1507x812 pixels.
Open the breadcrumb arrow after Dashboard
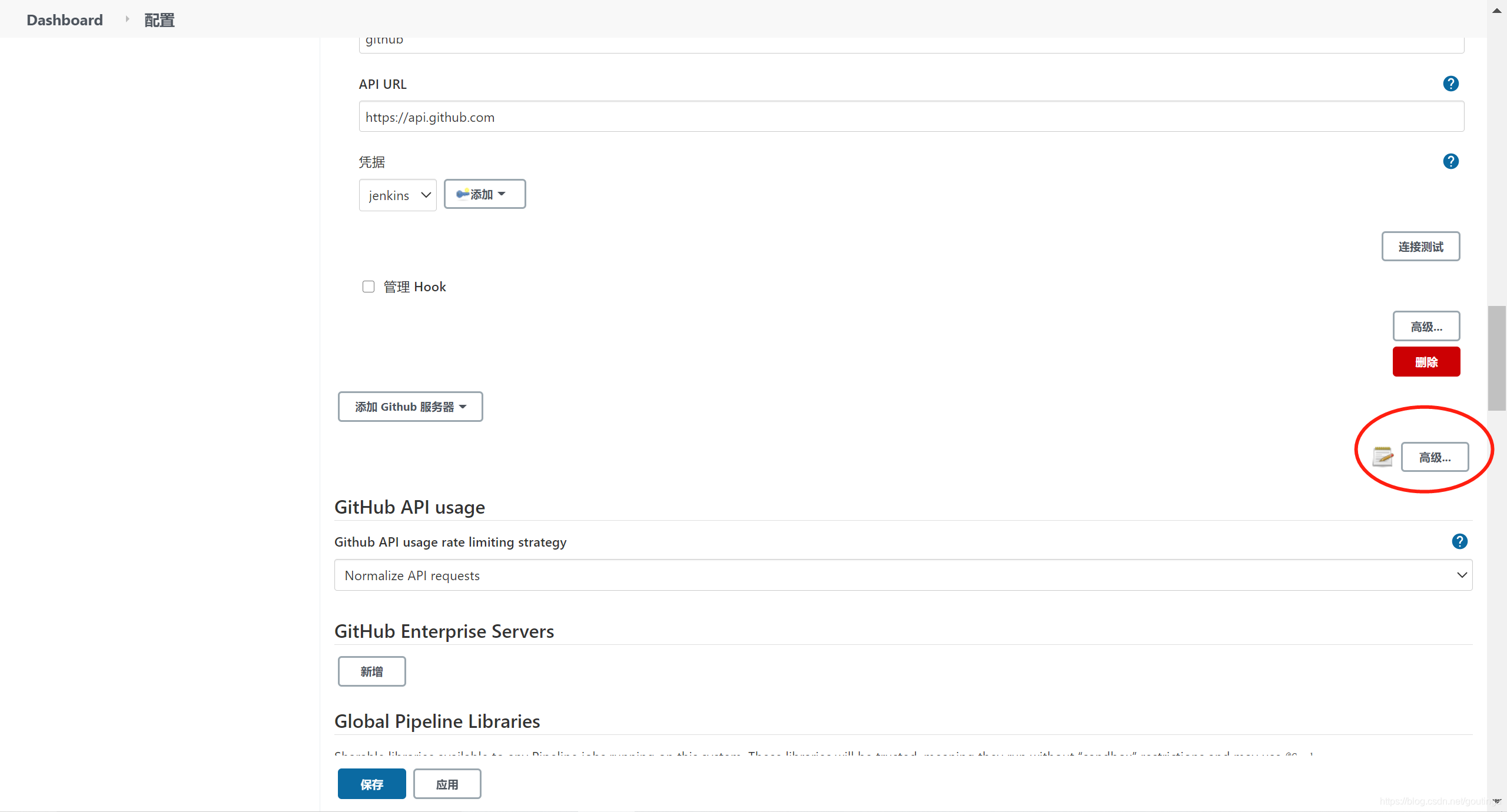point(127,19)
